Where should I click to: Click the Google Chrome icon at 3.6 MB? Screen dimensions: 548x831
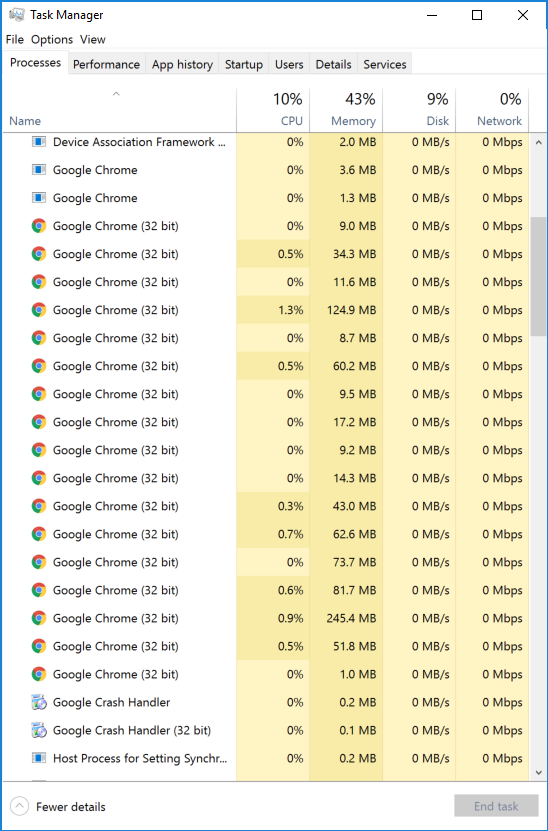tap(39, 170)
